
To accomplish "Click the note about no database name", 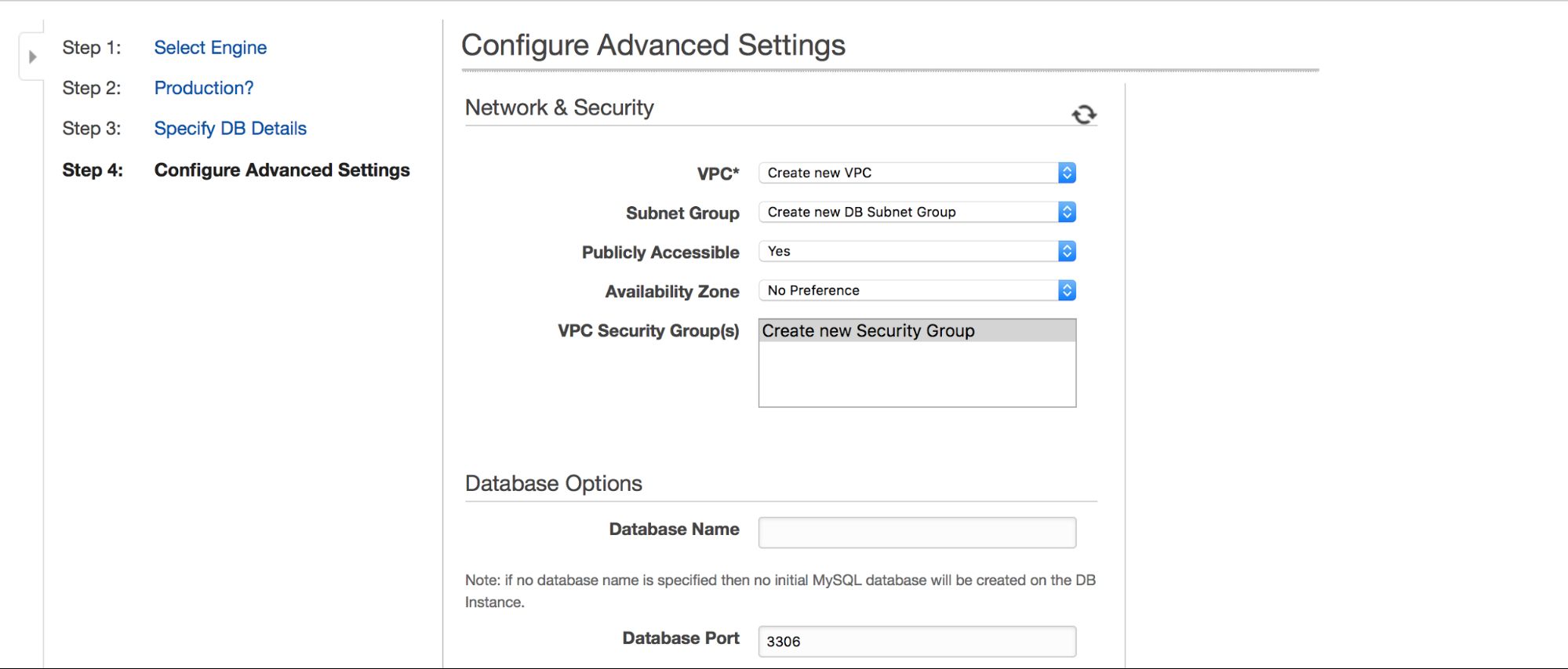I will [780, 591].
